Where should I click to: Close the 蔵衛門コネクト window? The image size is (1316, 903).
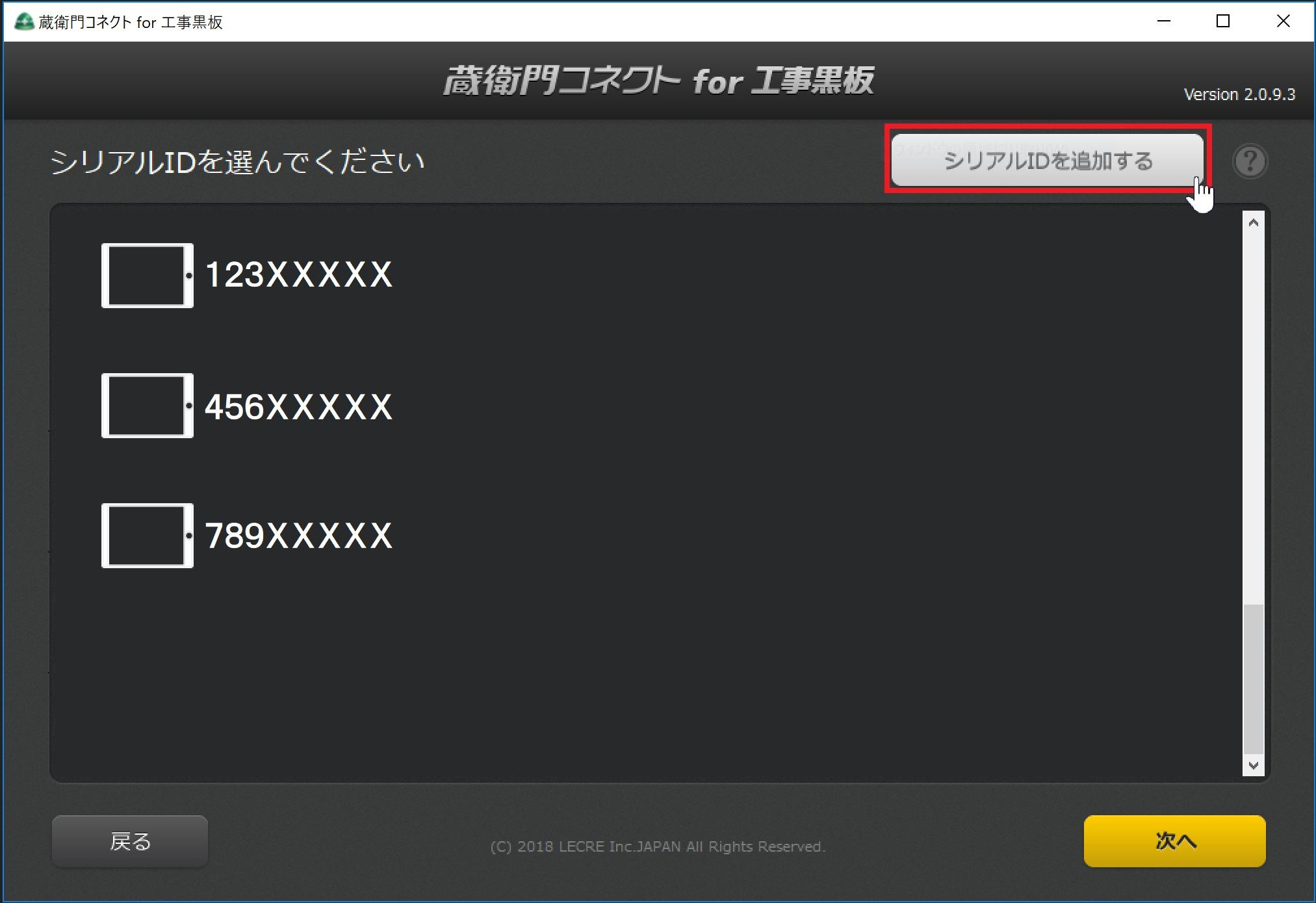(x=1283, y=21)
